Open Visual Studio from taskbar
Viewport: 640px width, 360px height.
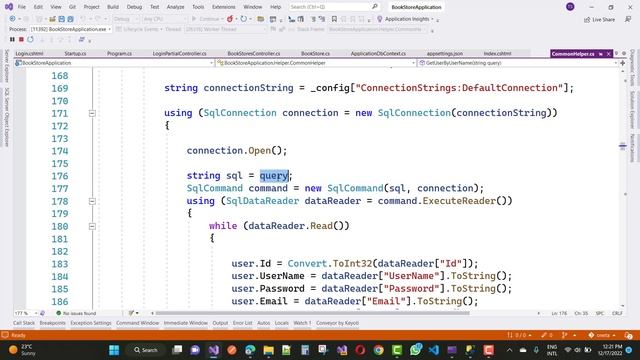tap(214, 350)
